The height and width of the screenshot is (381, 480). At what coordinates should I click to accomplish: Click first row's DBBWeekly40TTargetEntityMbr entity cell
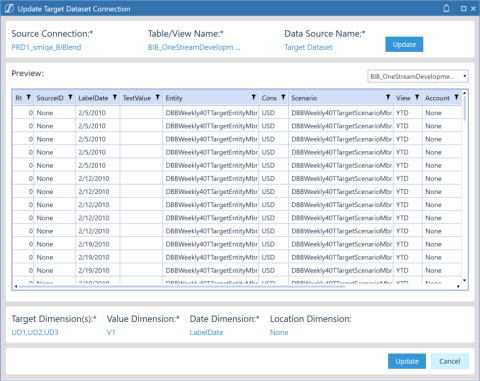point(211,113)
